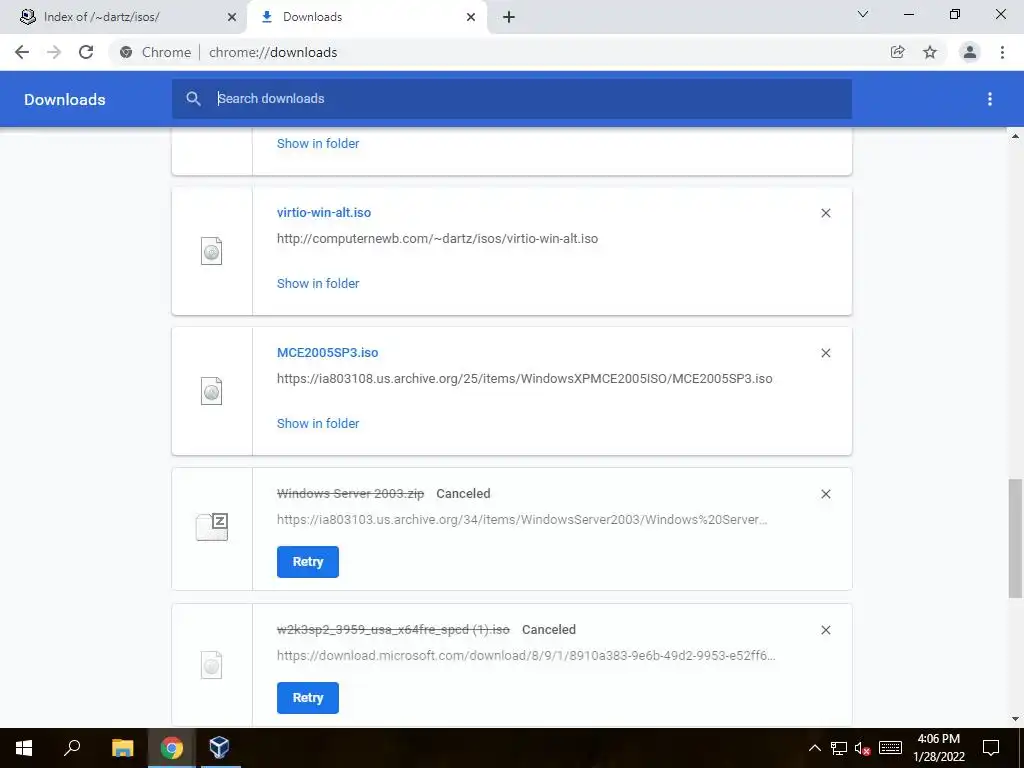Remove w2k3sp2 iso entry from the list

[x=825, y=630]
